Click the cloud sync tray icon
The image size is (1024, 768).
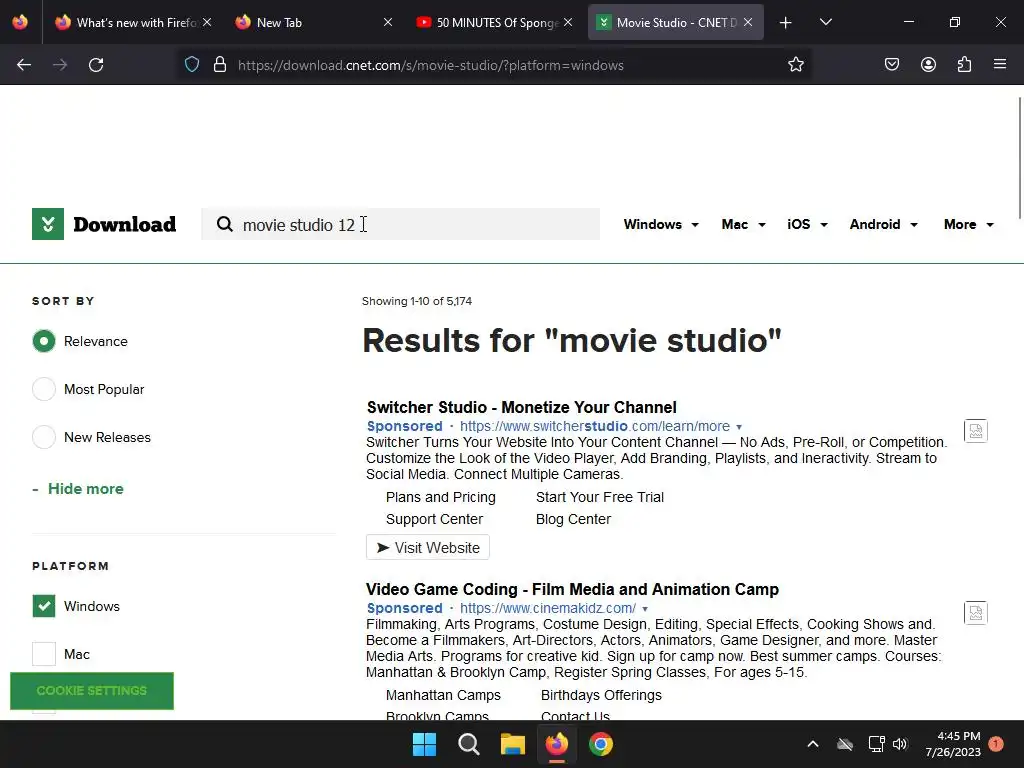(x=845, y=744)
